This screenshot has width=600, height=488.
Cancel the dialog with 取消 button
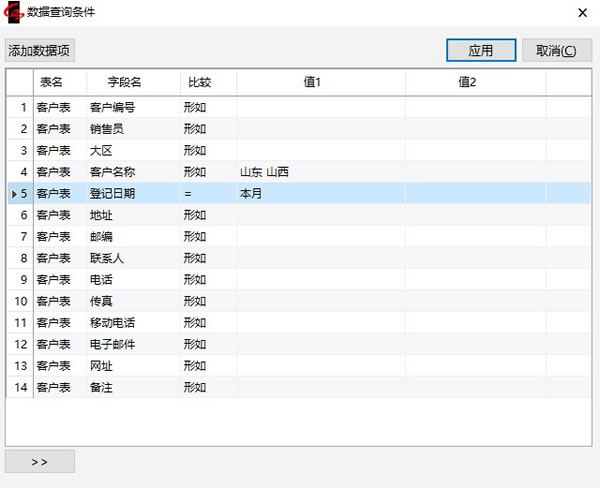pyautogui.click(x=556, y=50)
